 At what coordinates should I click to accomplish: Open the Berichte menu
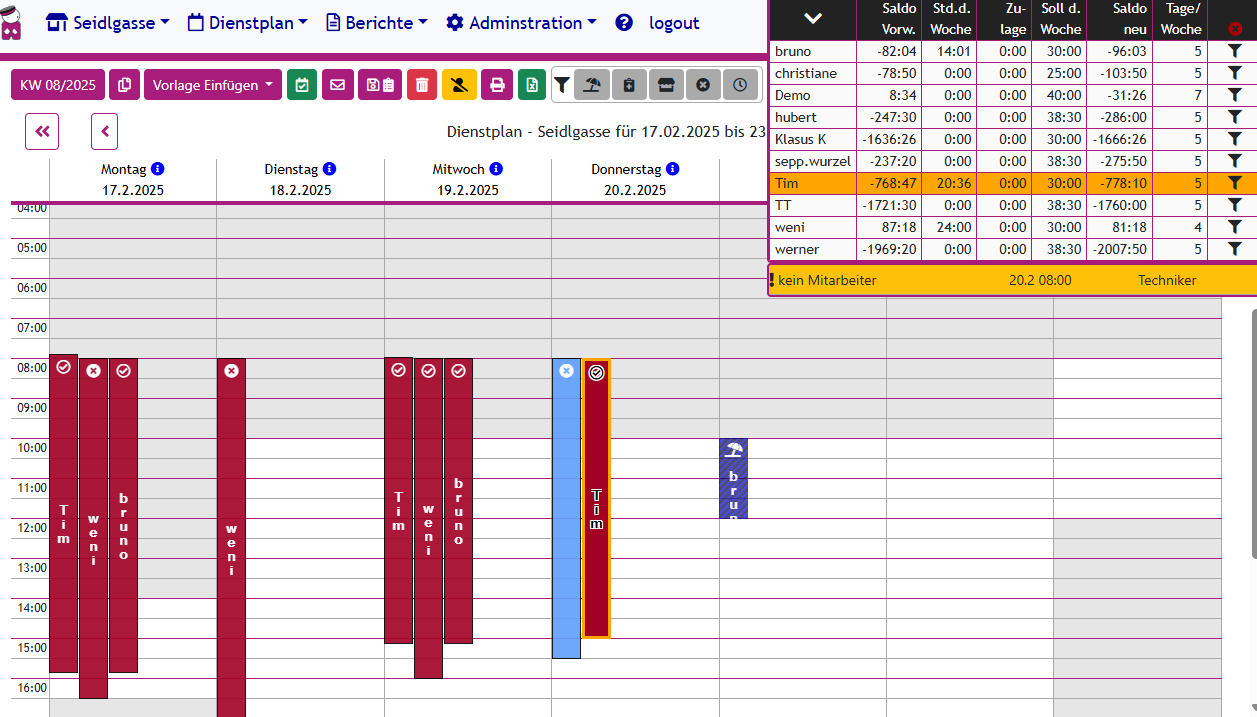tap(377, 22)
